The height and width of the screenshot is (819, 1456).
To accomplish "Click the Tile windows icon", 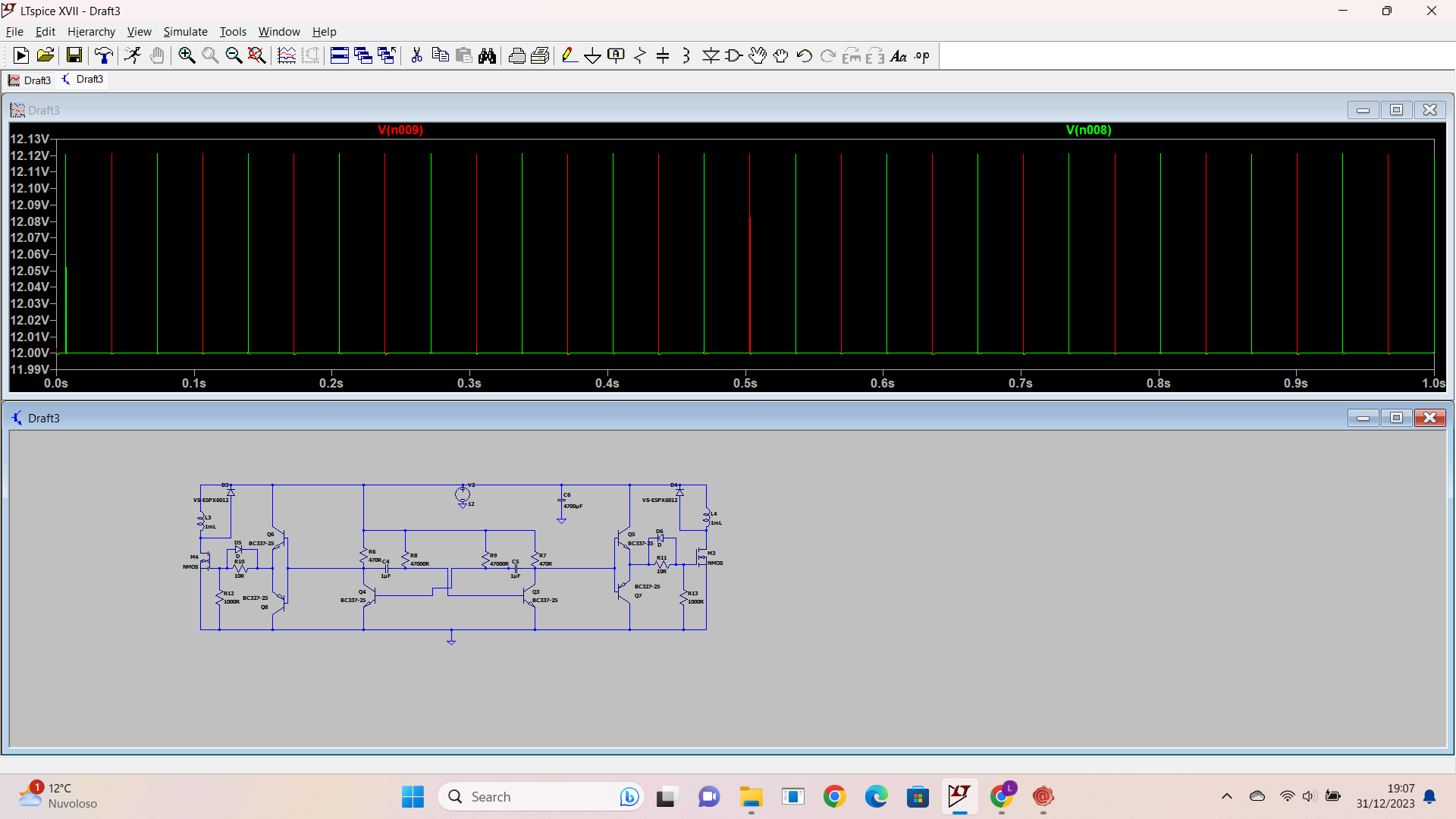I will [x=340, y=55].
